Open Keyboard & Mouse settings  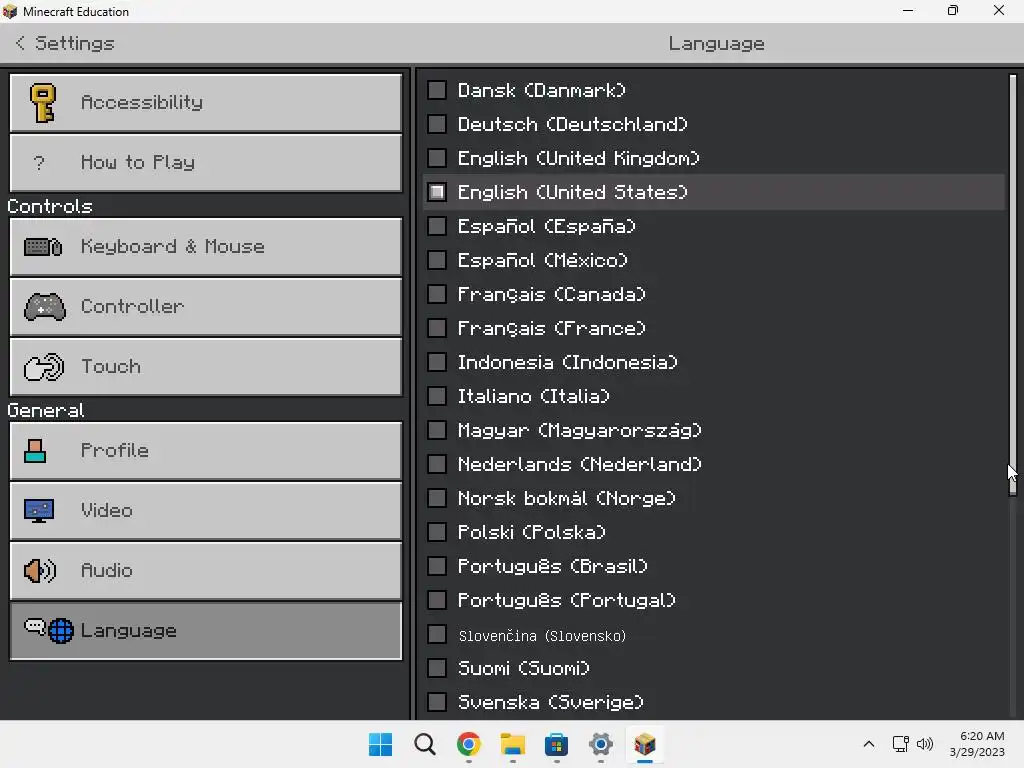(206, 247)
